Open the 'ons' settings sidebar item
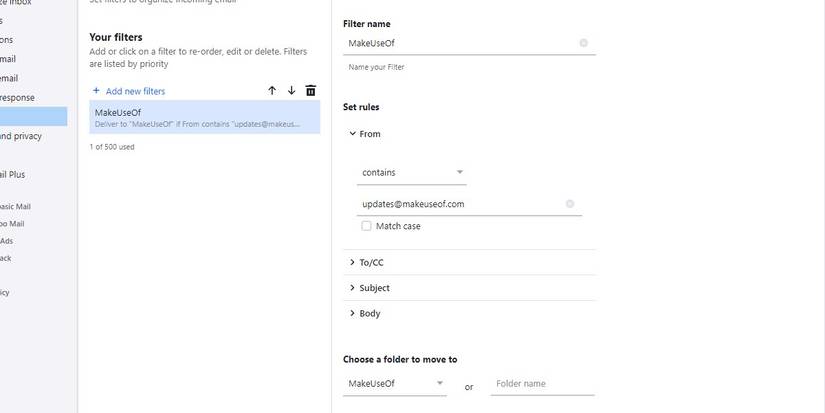The height and width of the screenshot is (413, 825). (x=6, y=39)
